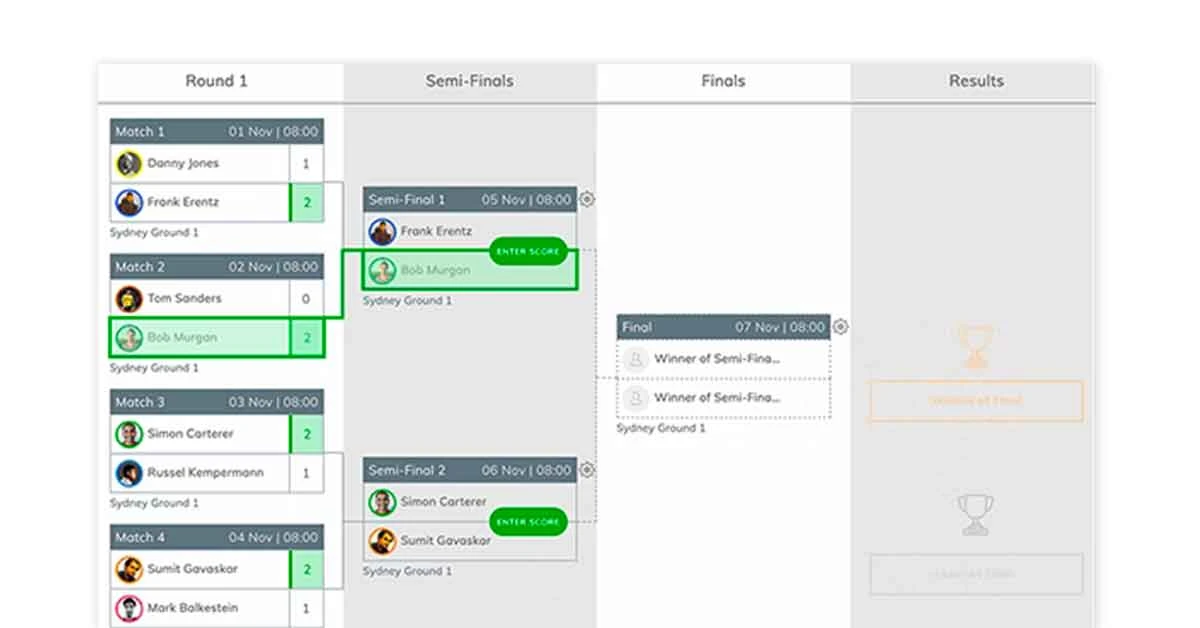Image resolution: width=1200 pixels, height=628 pixels.
Task: Click the orange winner trophy icon
Action: coord(973,344)
